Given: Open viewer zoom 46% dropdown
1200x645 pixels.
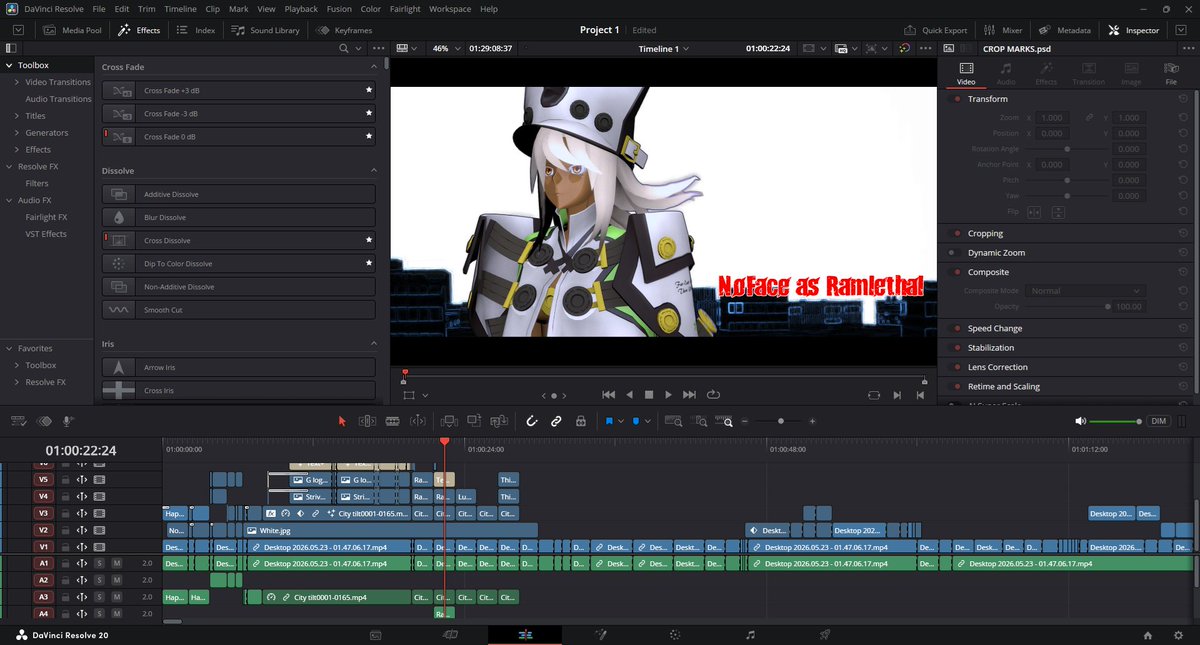Looking at the screenshot, I should tap(446, 48).
